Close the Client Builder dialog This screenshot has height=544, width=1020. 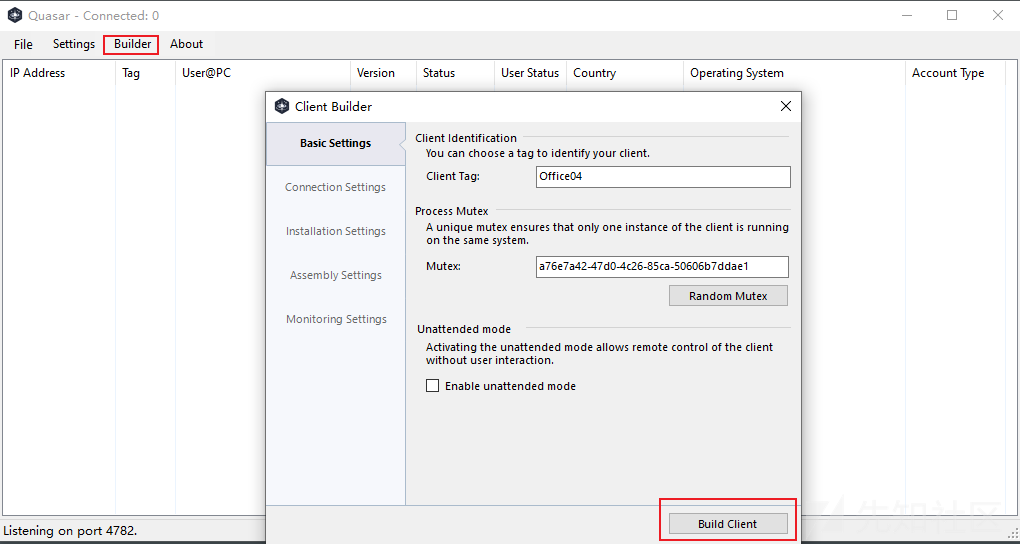786,106
